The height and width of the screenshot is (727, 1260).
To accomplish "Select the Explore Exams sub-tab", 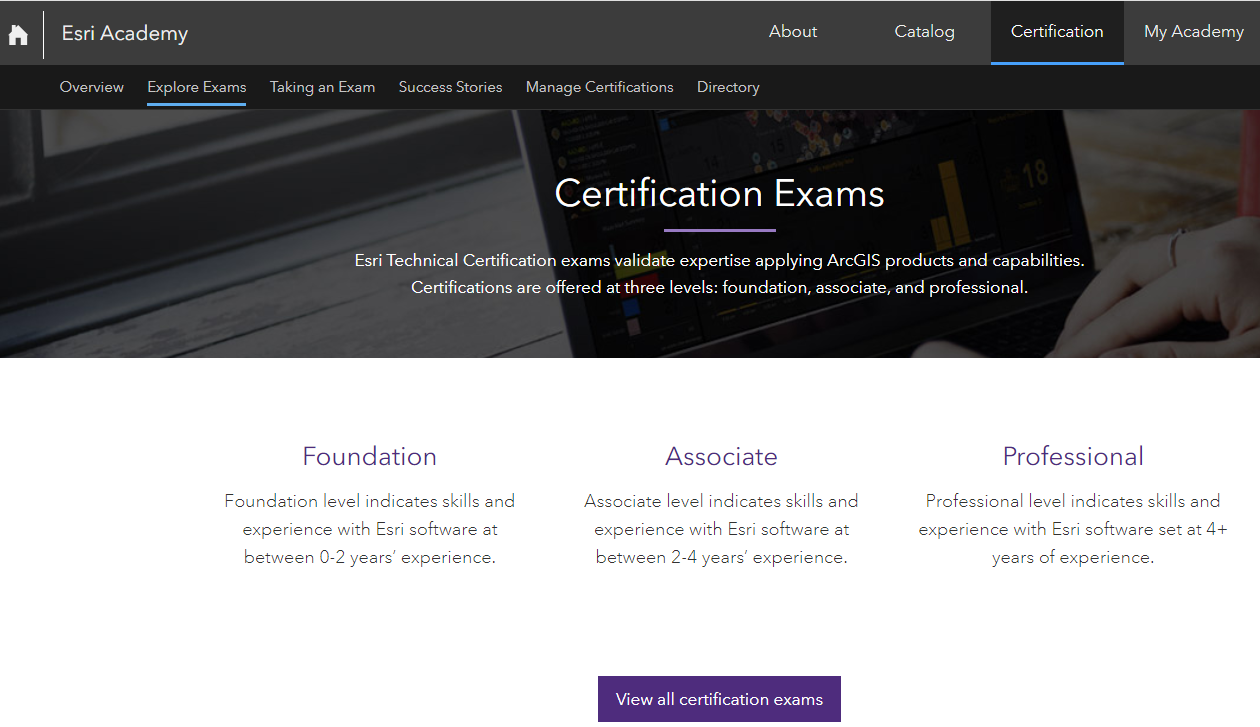I will 196,88.
